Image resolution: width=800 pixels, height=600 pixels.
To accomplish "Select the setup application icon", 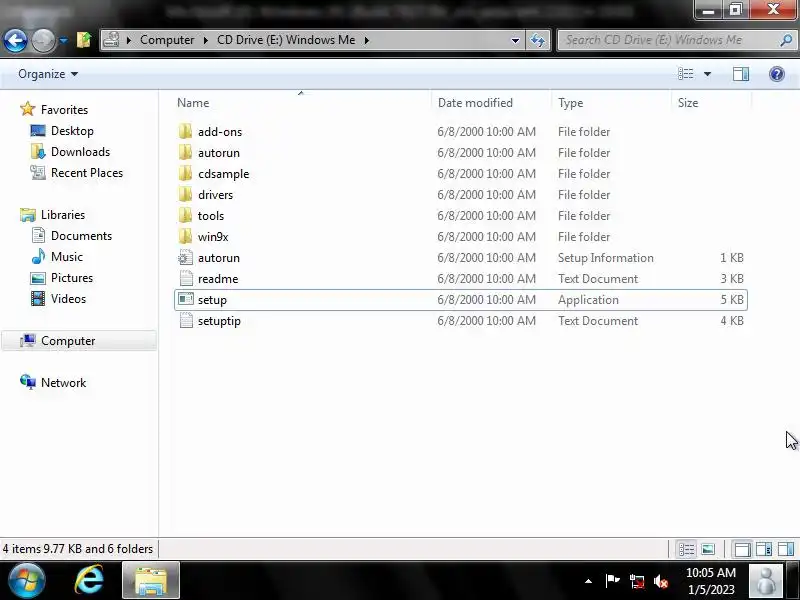I will (x=186, y=299).
